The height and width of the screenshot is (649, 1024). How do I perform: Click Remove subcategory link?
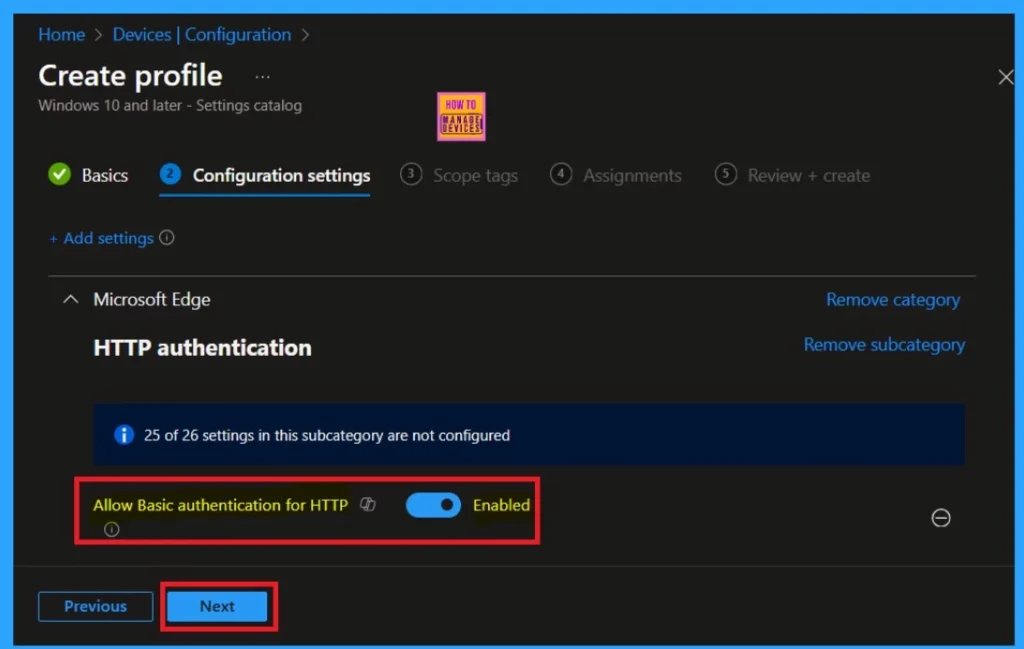point(884,345)
